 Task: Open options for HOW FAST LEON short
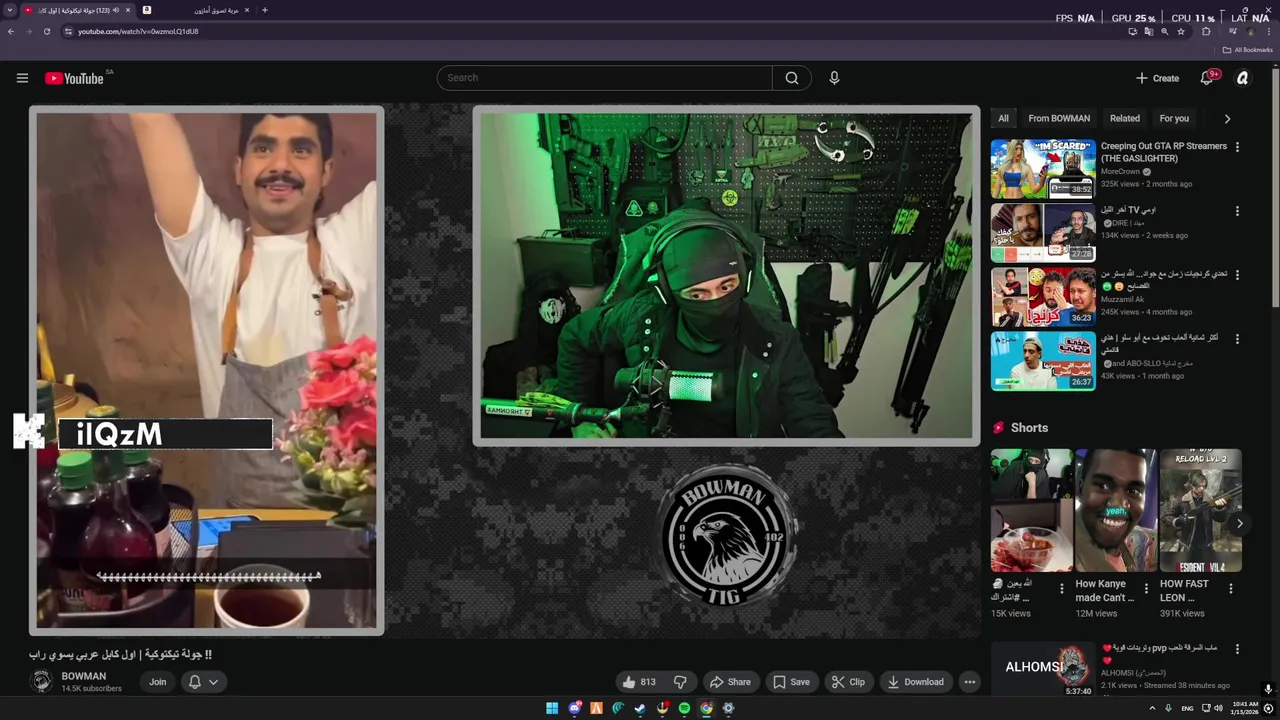coord(1231,589)
